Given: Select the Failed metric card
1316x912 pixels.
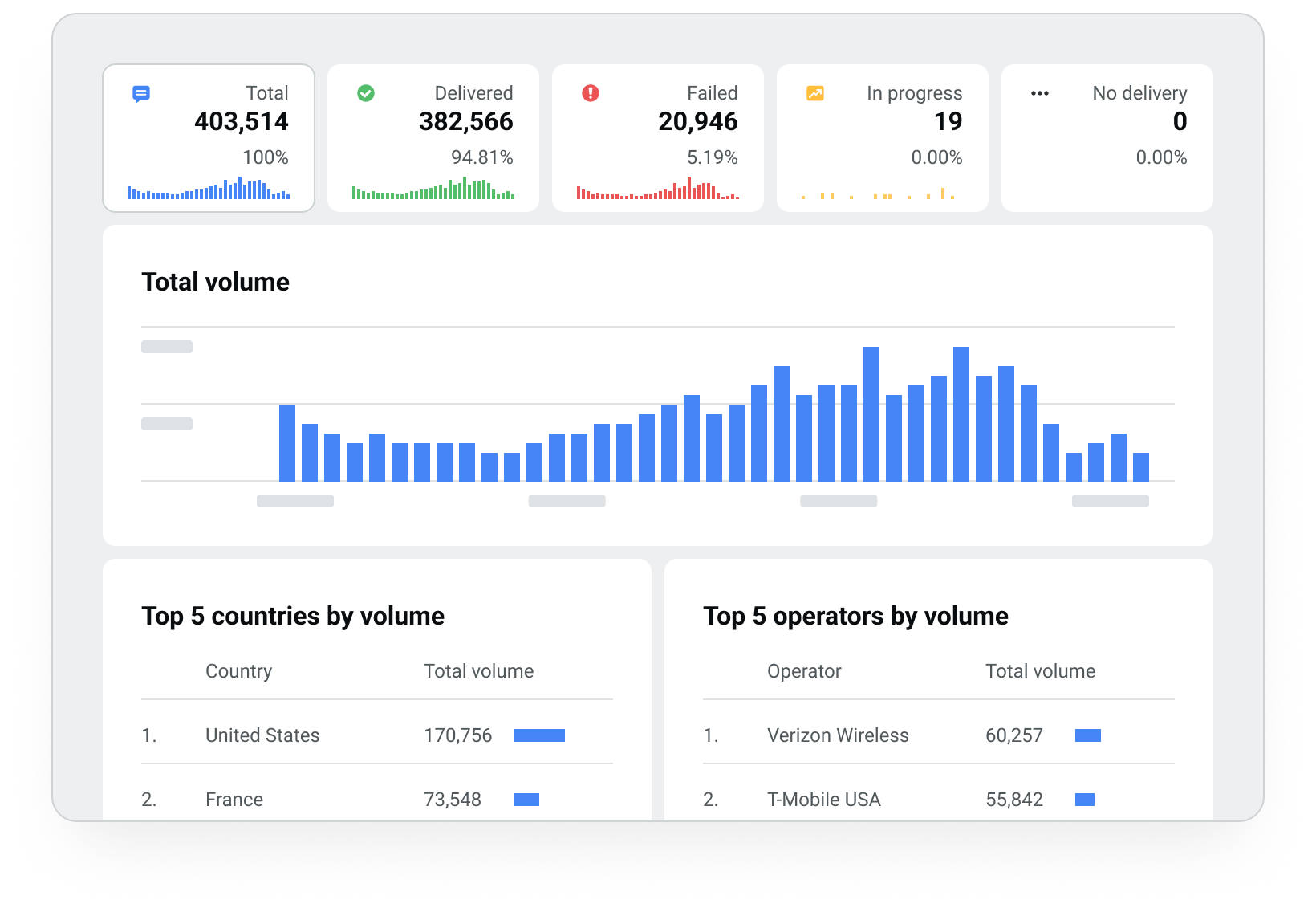Looking at the screenshot, I should point(658,138).
